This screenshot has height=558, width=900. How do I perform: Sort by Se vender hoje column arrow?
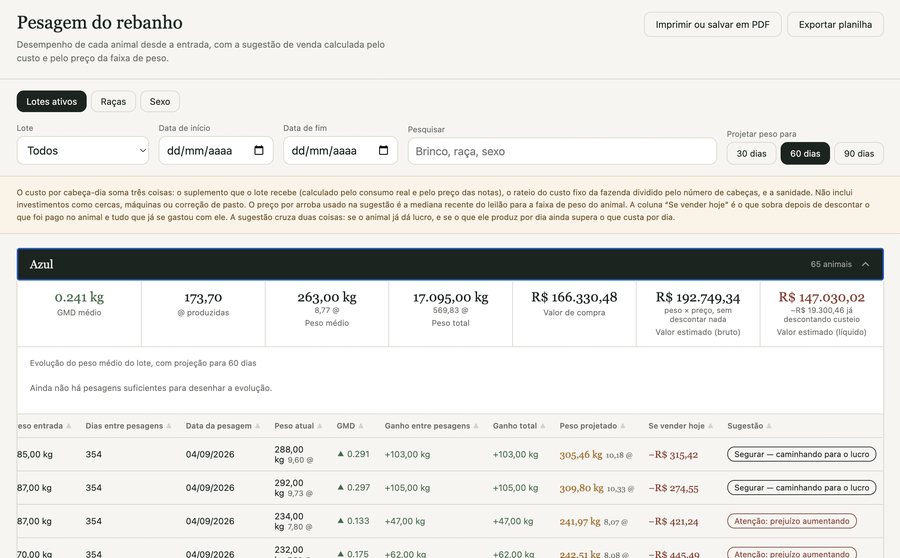point(711,426)
